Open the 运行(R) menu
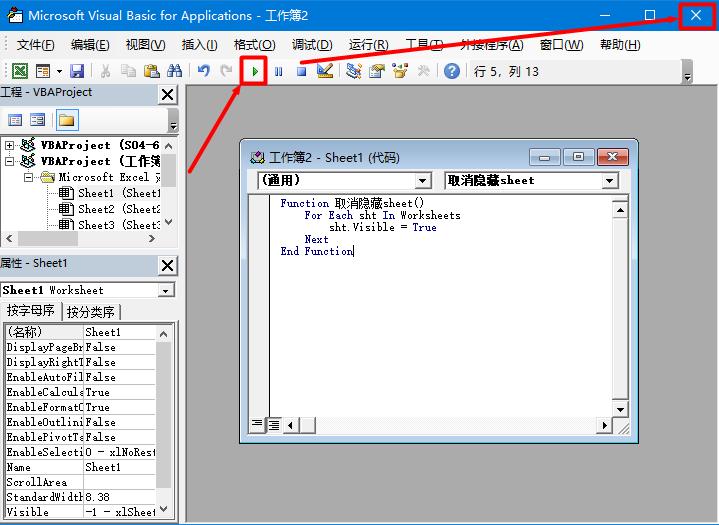The image size is (719, 525). 368,45
